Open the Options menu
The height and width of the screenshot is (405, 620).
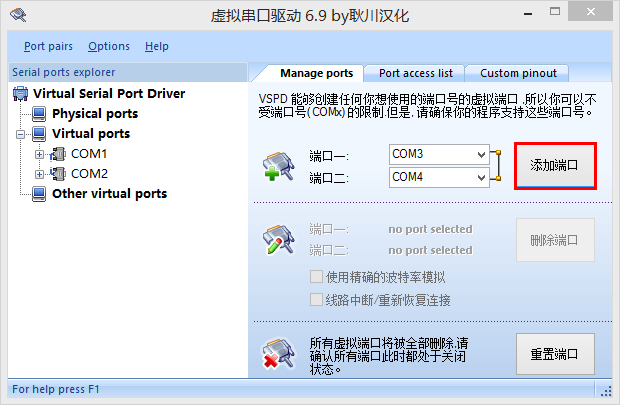[x=109, y=47]
